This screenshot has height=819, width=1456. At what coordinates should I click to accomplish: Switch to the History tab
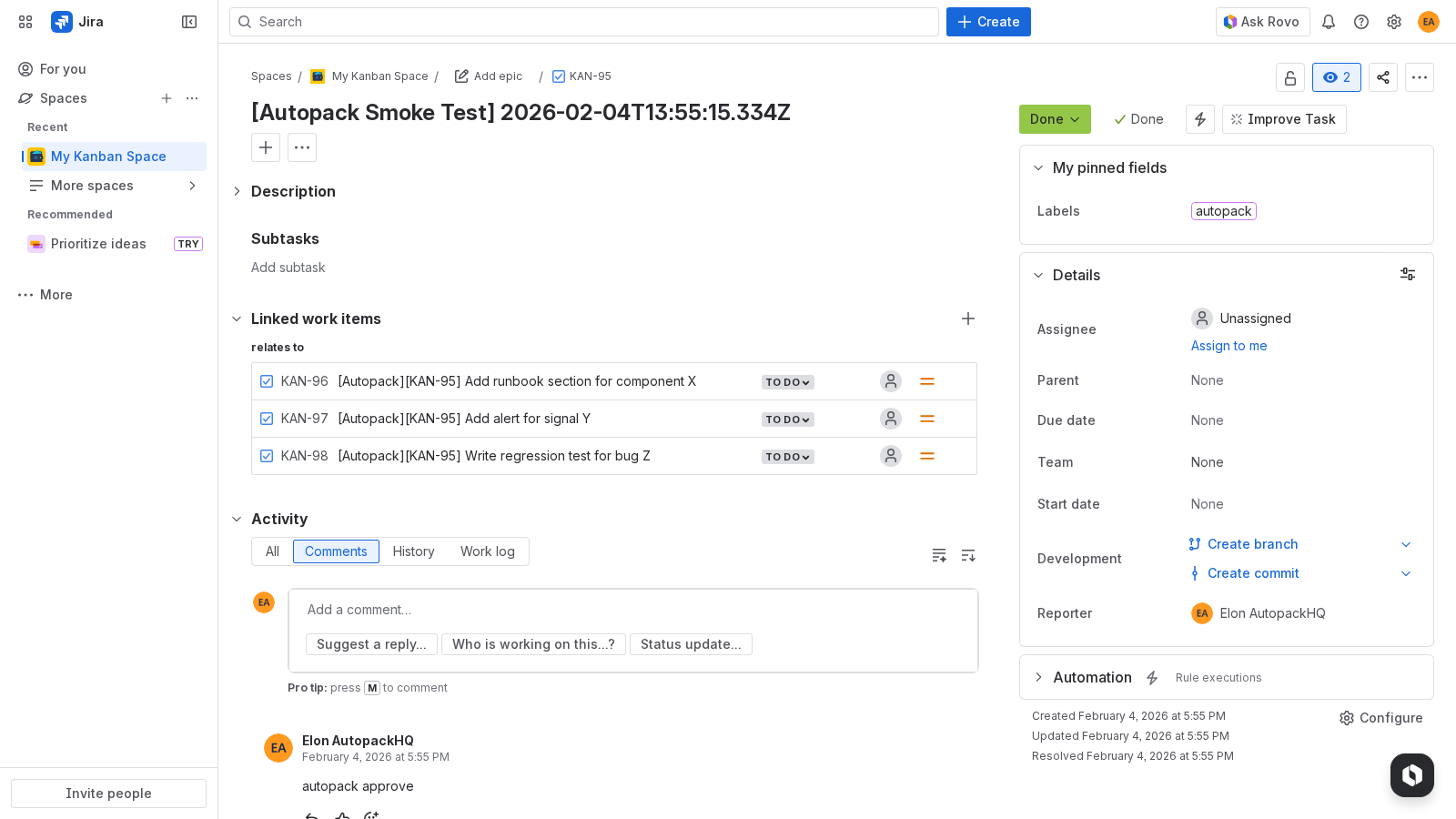pyautogui.click(x=413, y=551)
